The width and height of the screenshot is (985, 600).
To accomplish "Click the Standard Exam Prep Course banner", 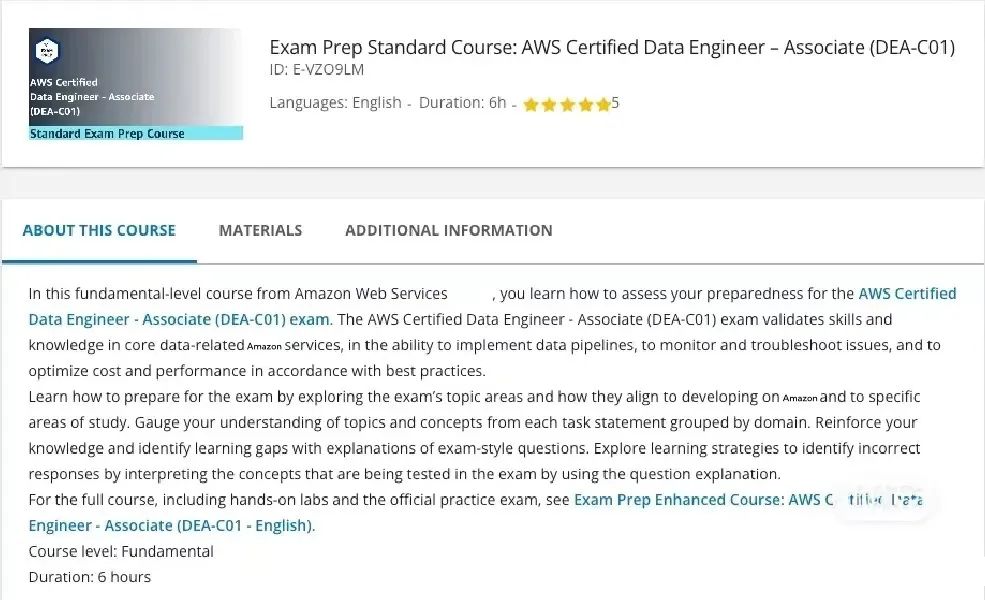I will click(135, 133).
